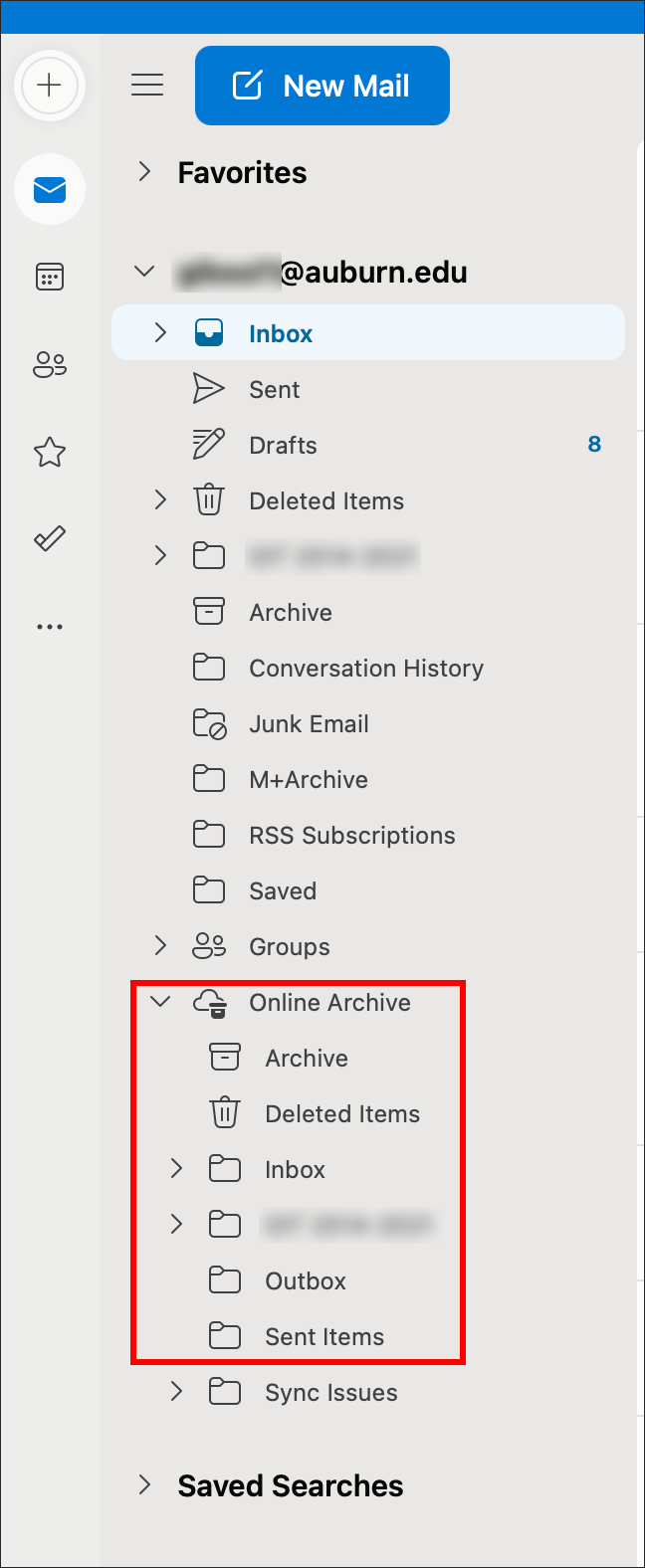The height and width of the screenshot is (1568, 645).
Task: Click the trash icon under Online Archive
Action: (x=225, y=1113)
